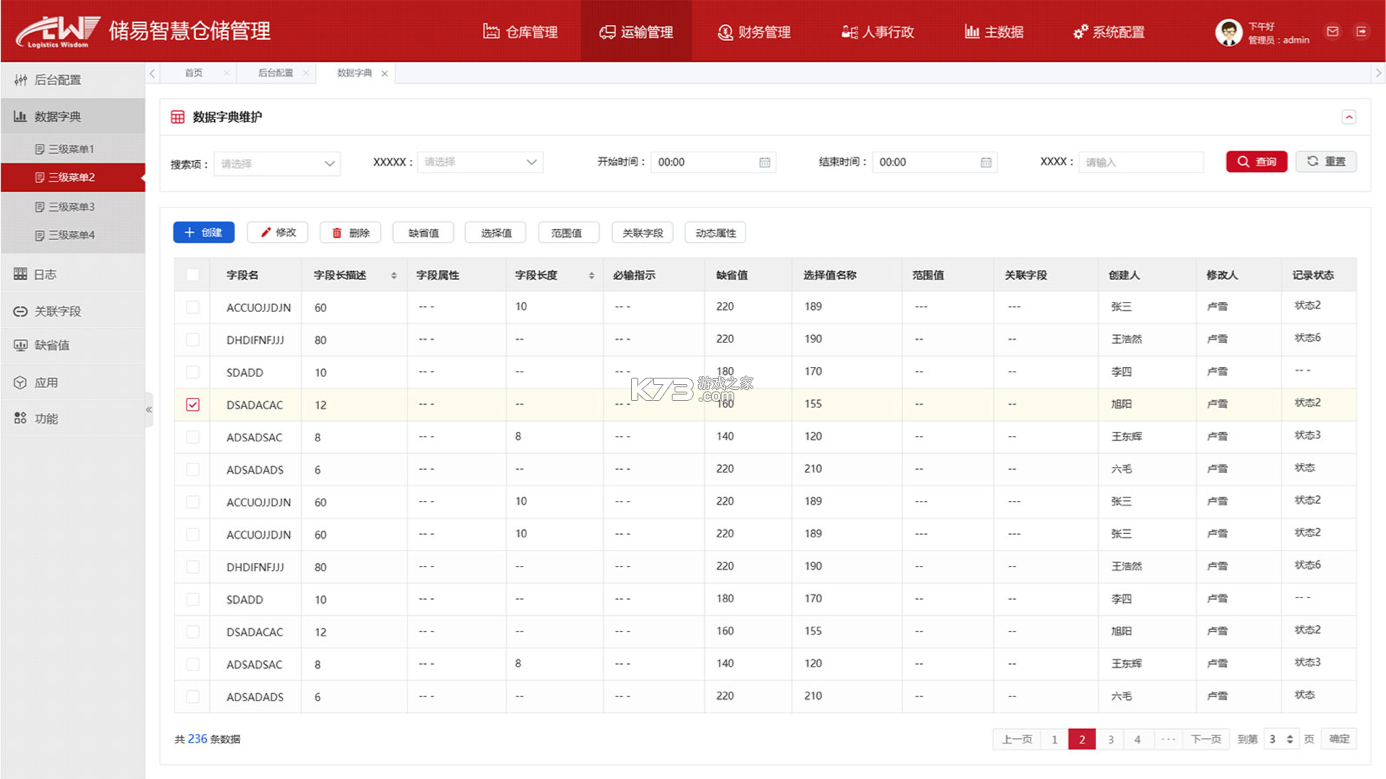The width and height of the screenshot is (1386, 779).
Task: Click the page number stepper arrows
Action: coord(1290,739)
